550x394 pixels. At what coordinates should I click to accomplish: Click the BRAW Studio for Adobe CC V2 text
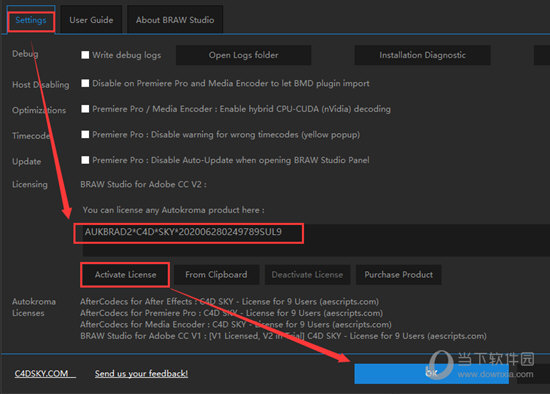coord(143,184)
